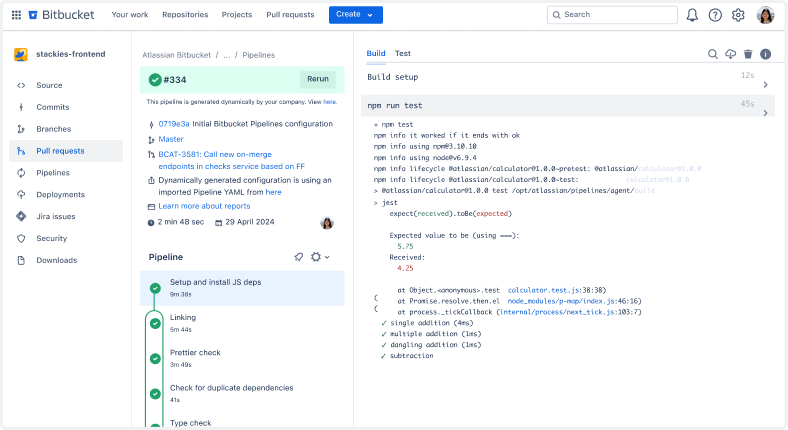Click the Pipelines breadcrumb

pos(258,55)
